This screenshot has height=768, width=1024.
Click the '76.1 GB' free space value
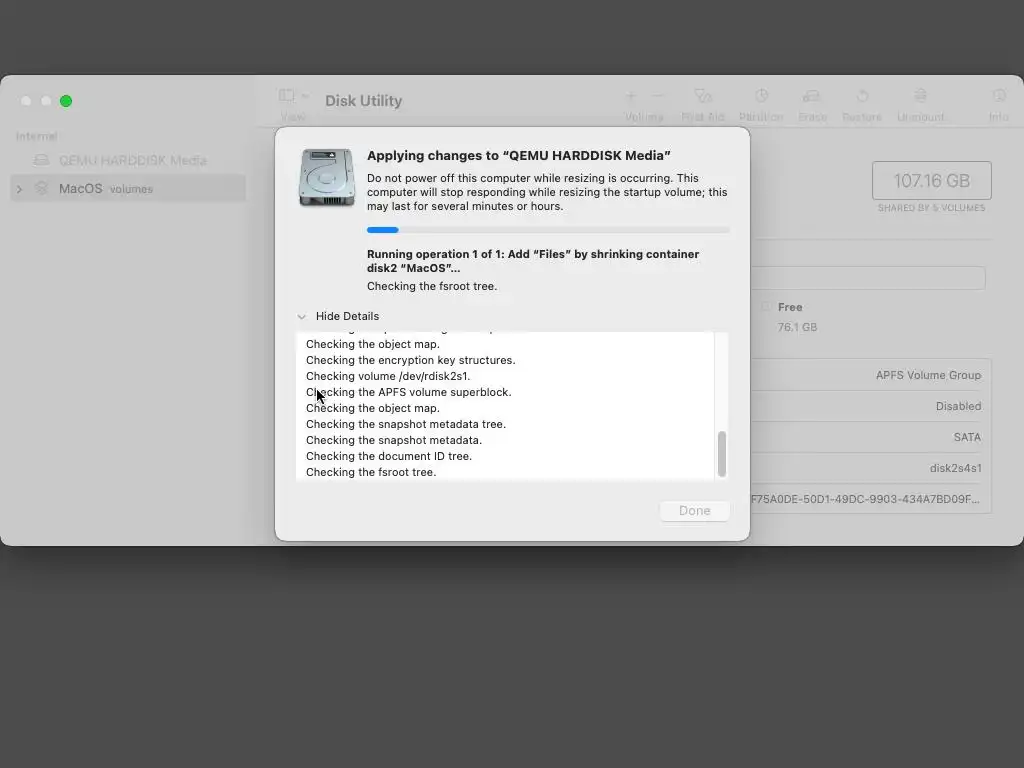pos(797,327)
